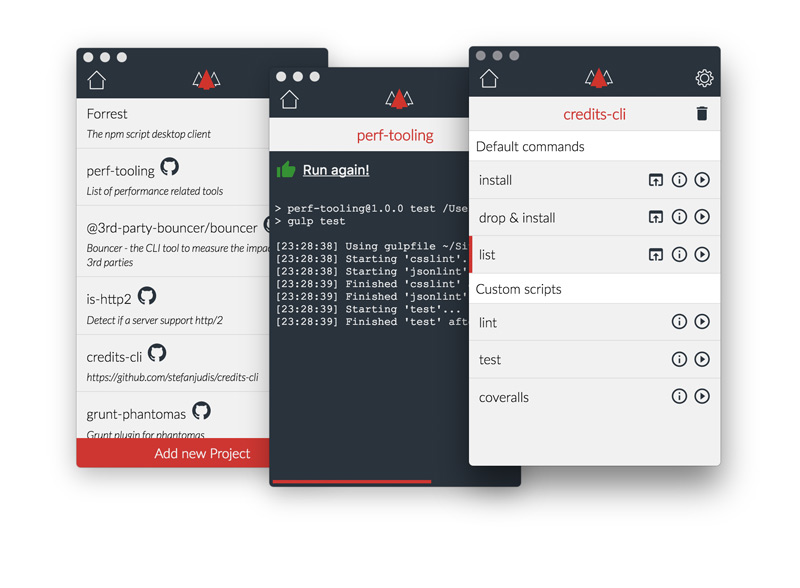Run the lint script
Screen dimensions: 800x588
coord(702,322)
